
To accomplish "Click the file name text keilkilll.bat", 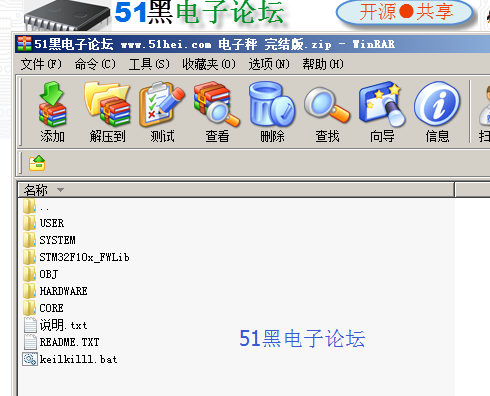I will [x=78, y=359].
